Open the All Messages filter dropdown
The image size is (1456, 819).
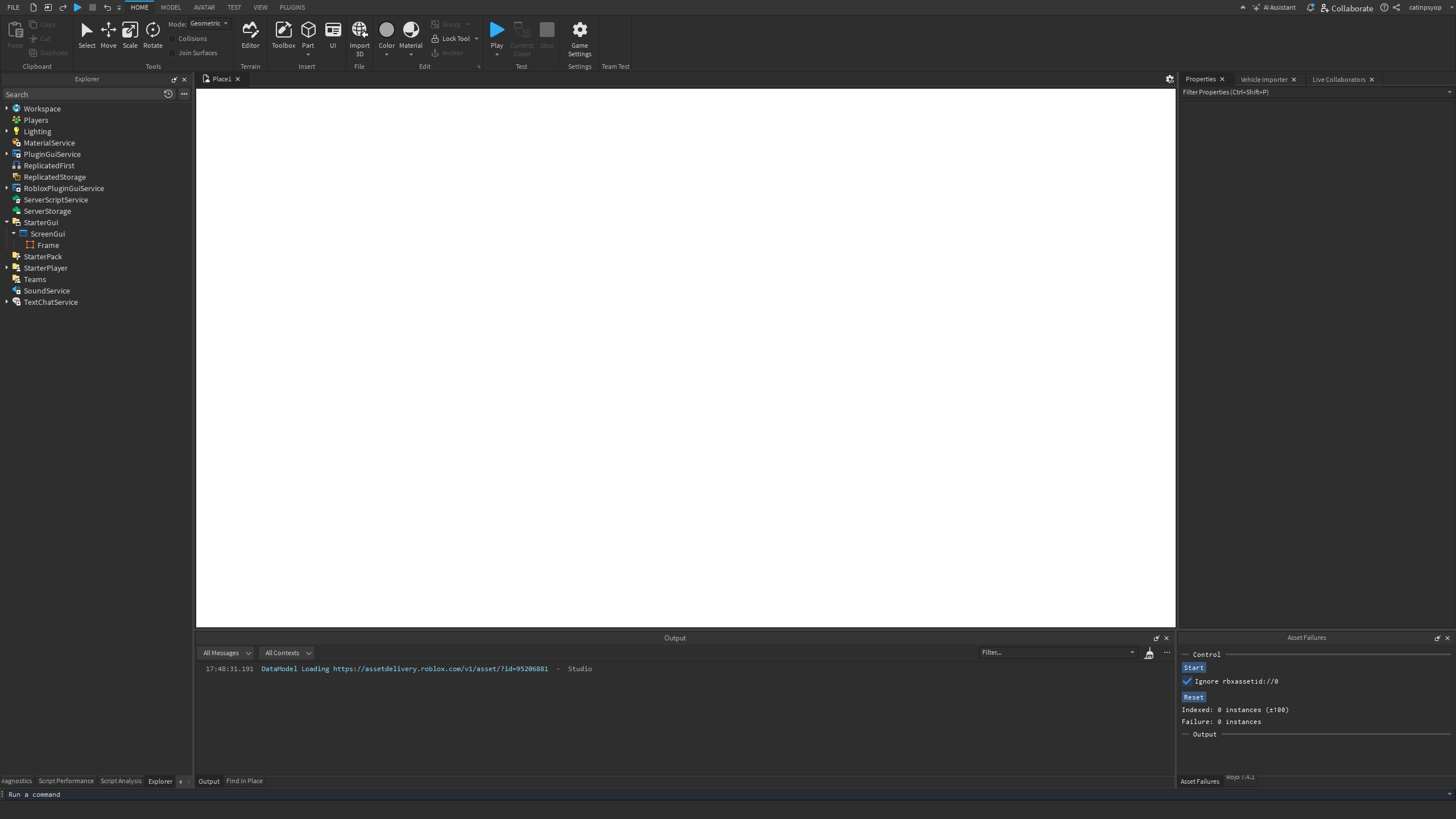click(x=225, y=652)
